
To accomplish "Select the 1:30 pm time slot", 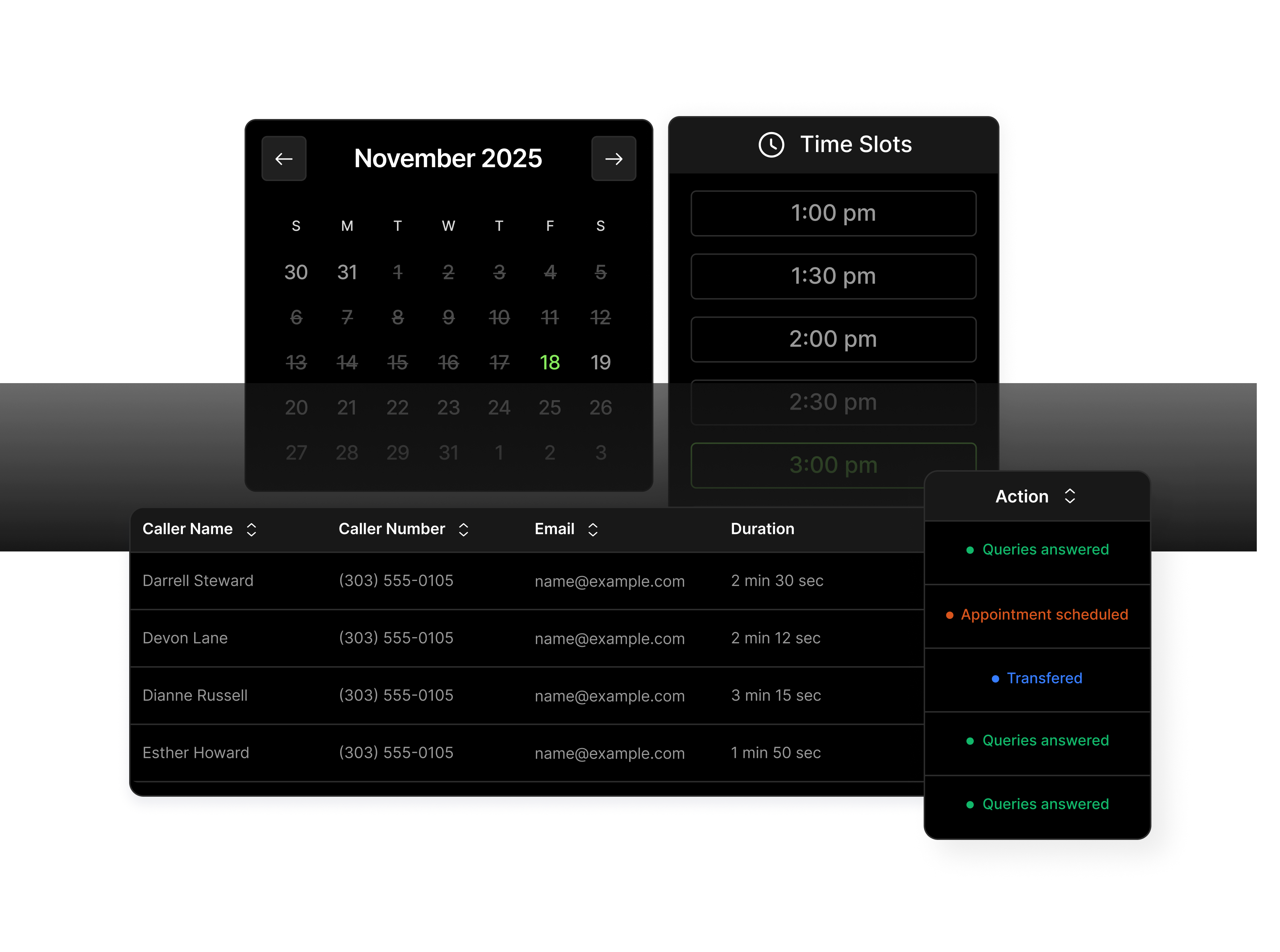I will coord(833,276).
